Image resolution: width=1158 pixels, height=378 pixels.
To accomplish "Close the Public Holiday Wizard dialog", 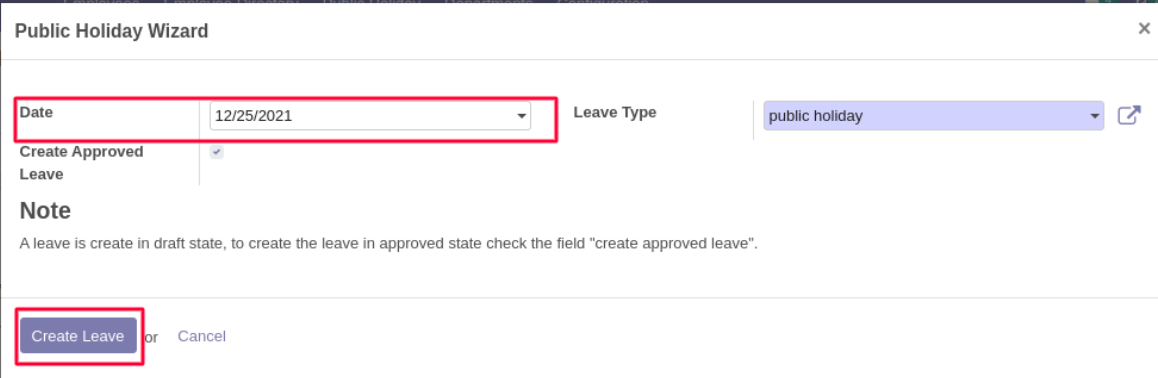I will [1143, 29].
